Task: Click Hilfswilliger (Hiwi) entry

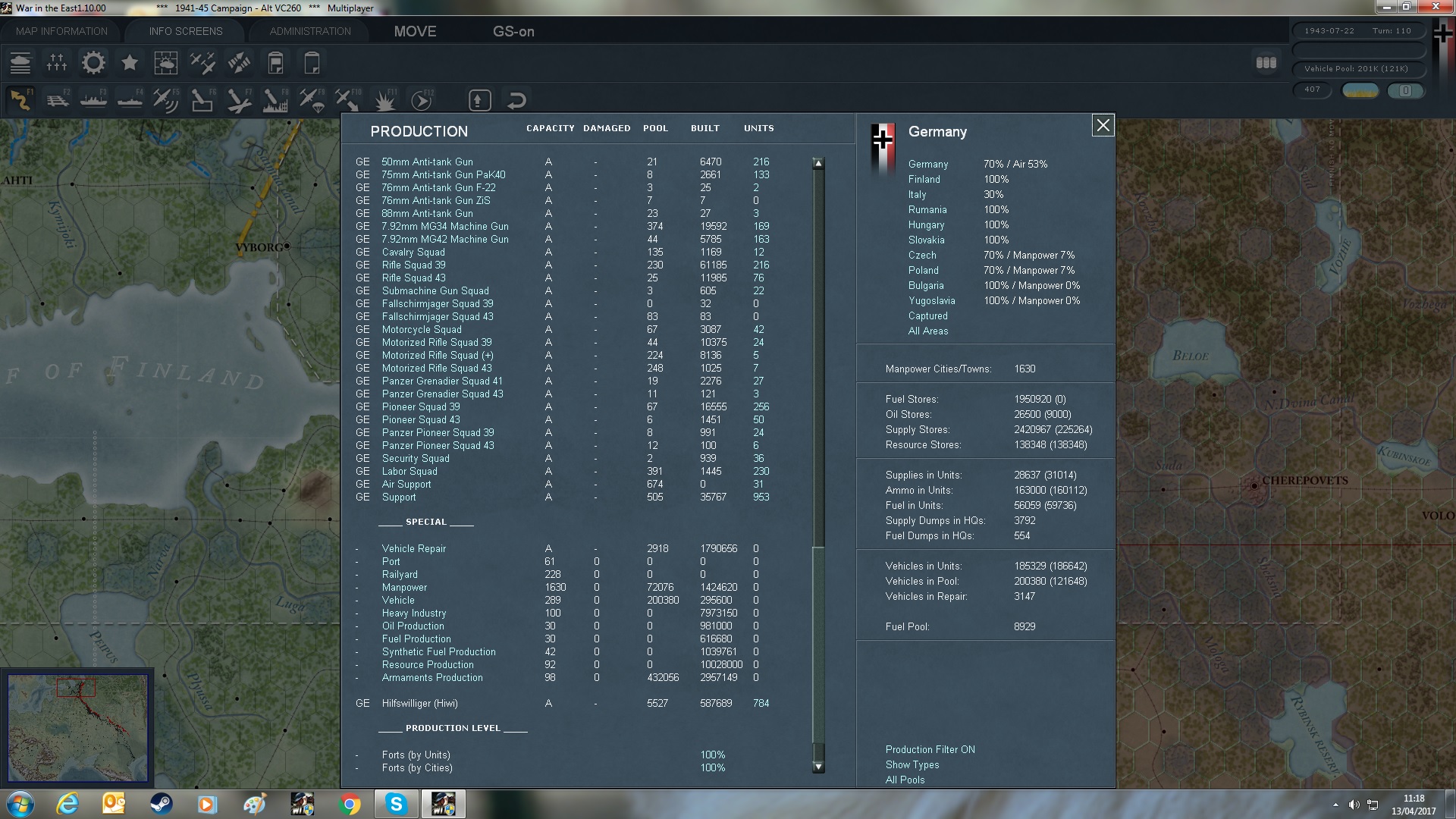Action: [x=419, y=703]
